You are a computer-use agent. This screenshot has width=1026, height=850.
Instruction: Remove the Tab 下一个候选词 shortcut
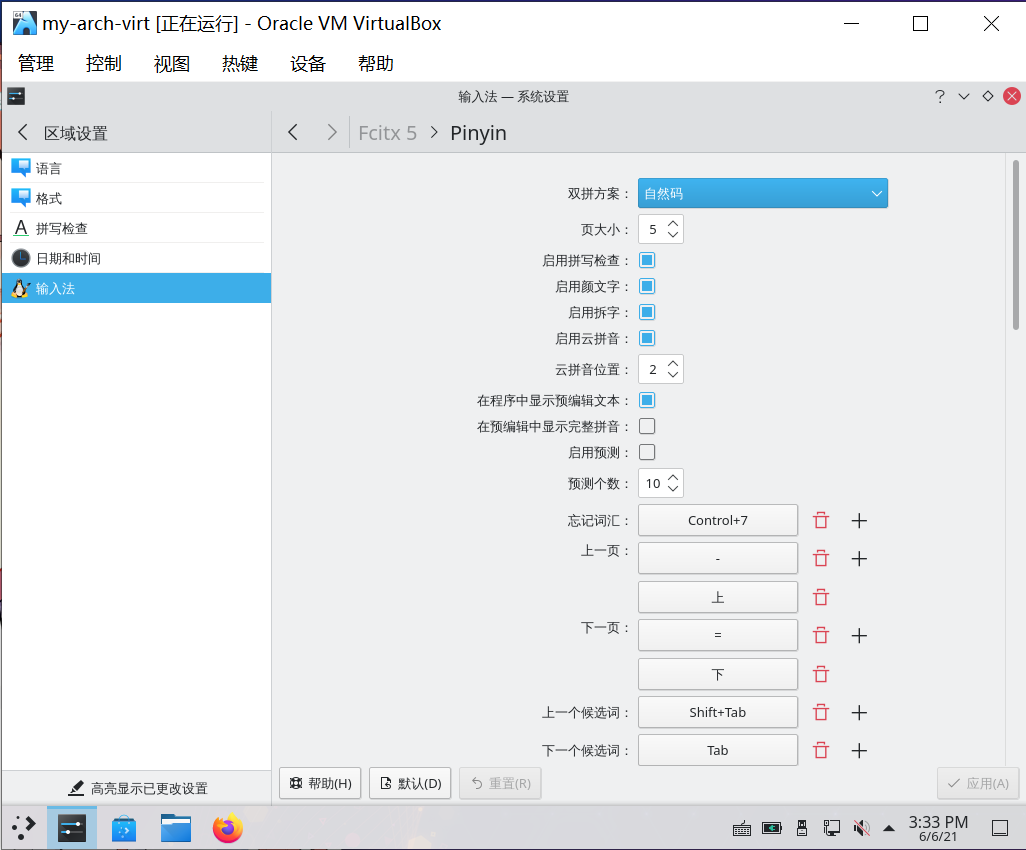pyautogui.click(x=820, y=750)
